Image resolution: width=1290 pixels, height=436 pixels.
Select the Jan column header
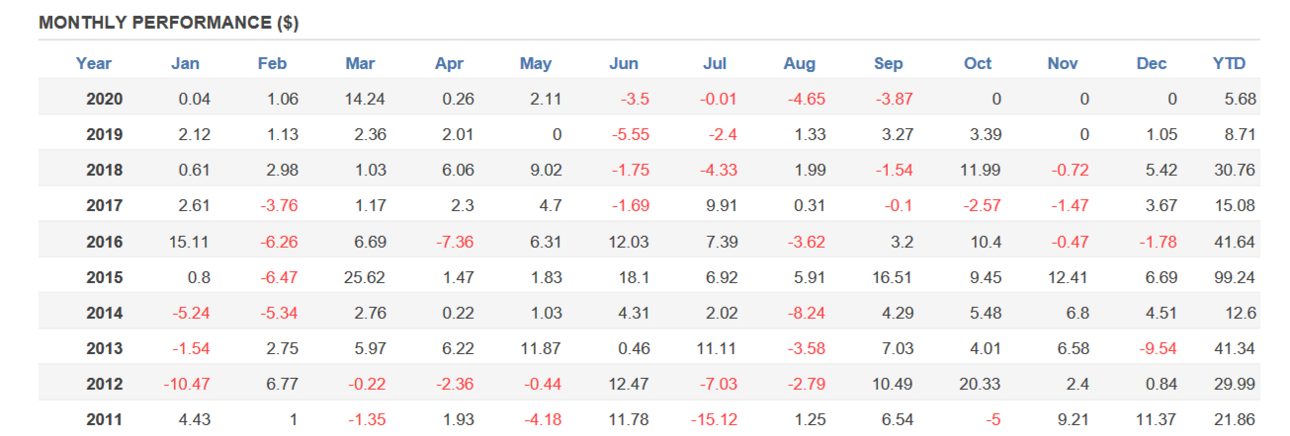[x=185, y=63]
